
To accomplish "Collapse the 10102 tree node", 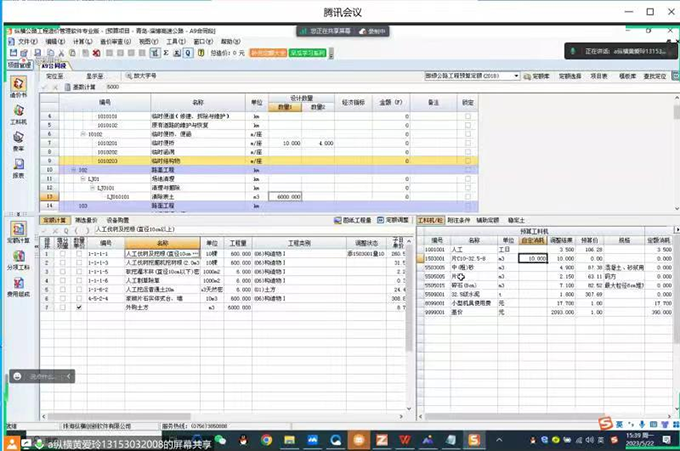I will (83, 133).
